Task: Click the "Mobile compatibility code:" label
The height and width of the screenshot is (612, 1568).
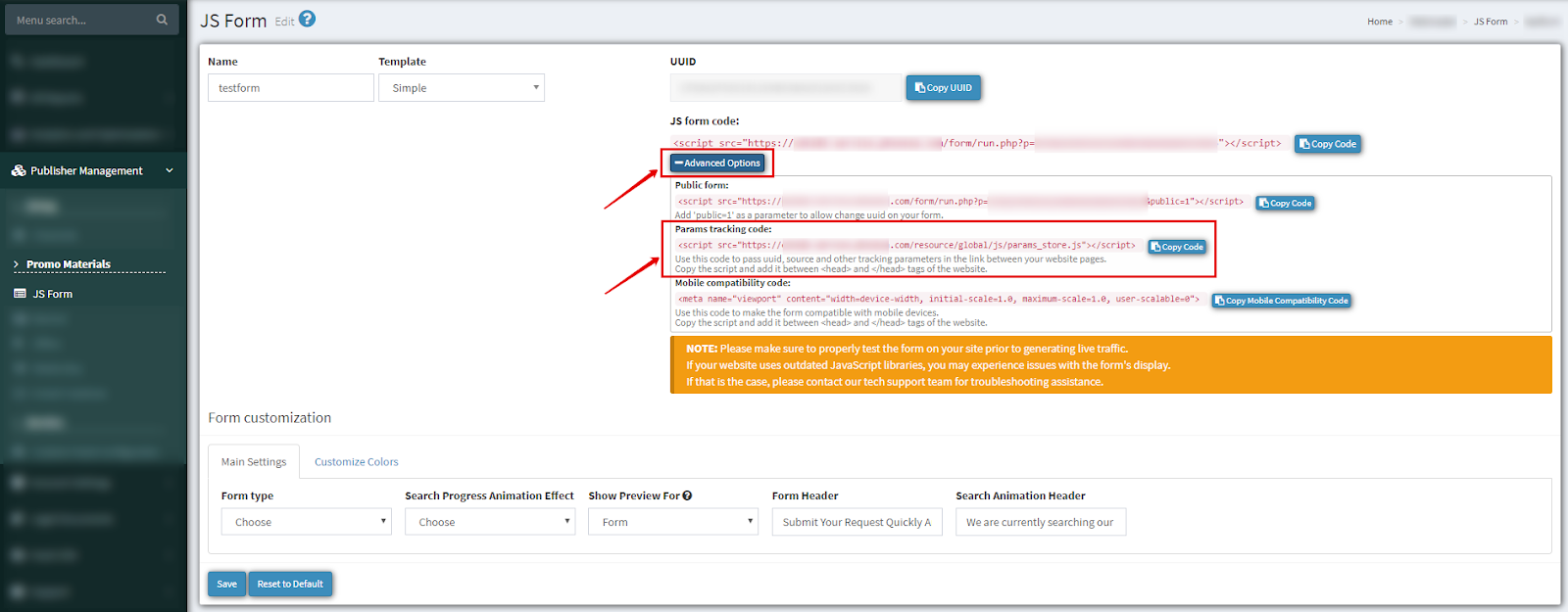Action: (733, 283)
